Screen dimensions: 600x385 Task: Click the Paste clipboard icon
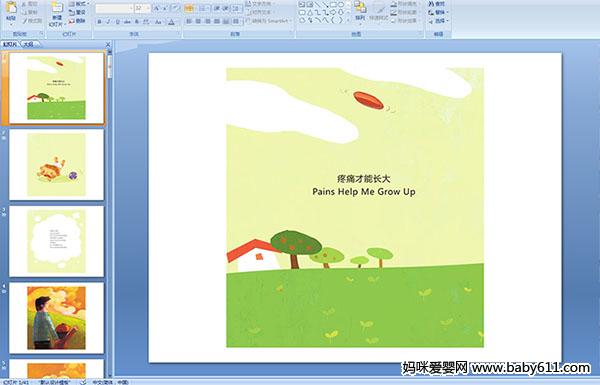click(11, 10)
